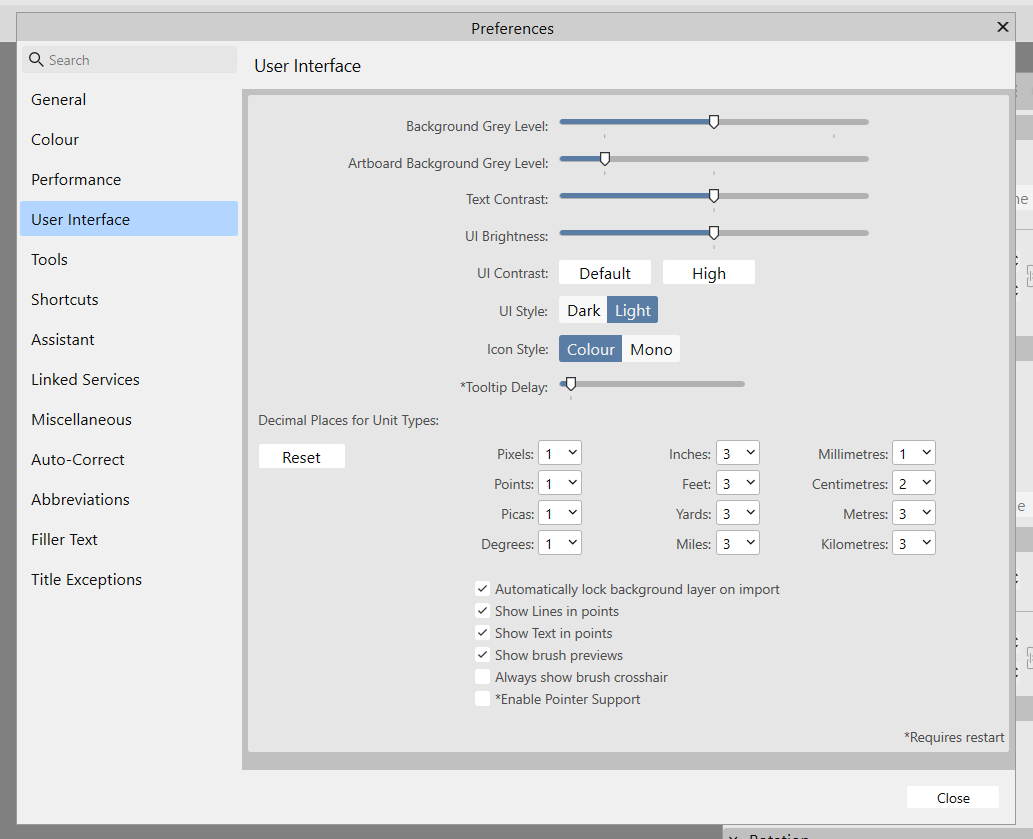Disable Show brush previews

[x=483, y=655]
